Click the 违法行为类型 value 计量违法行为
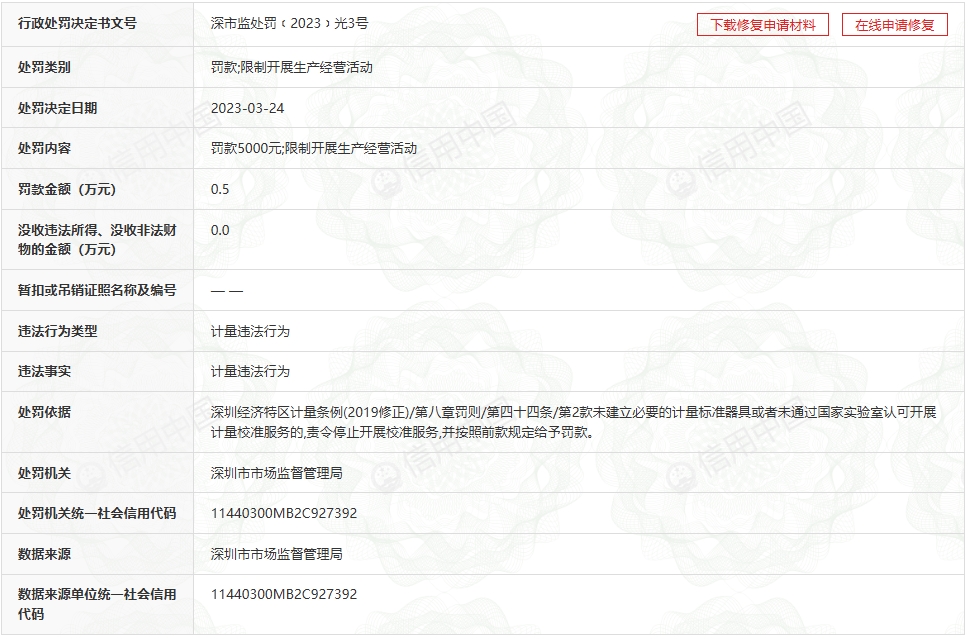This screenshot has height=639, width=968. pos(250,331)
